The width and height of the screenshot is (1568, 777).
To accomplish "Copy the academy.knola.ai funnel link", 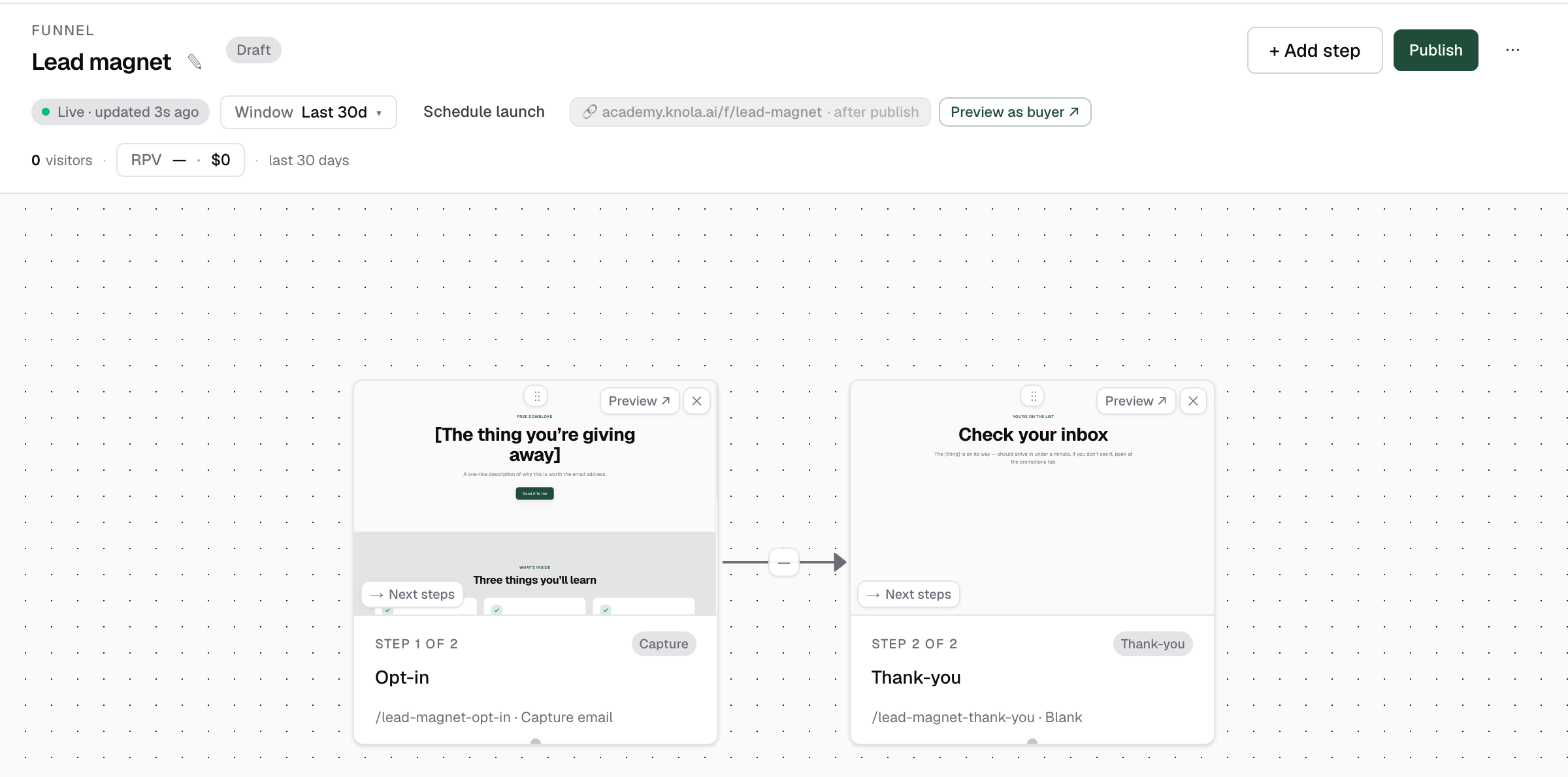I will (750, 112).
